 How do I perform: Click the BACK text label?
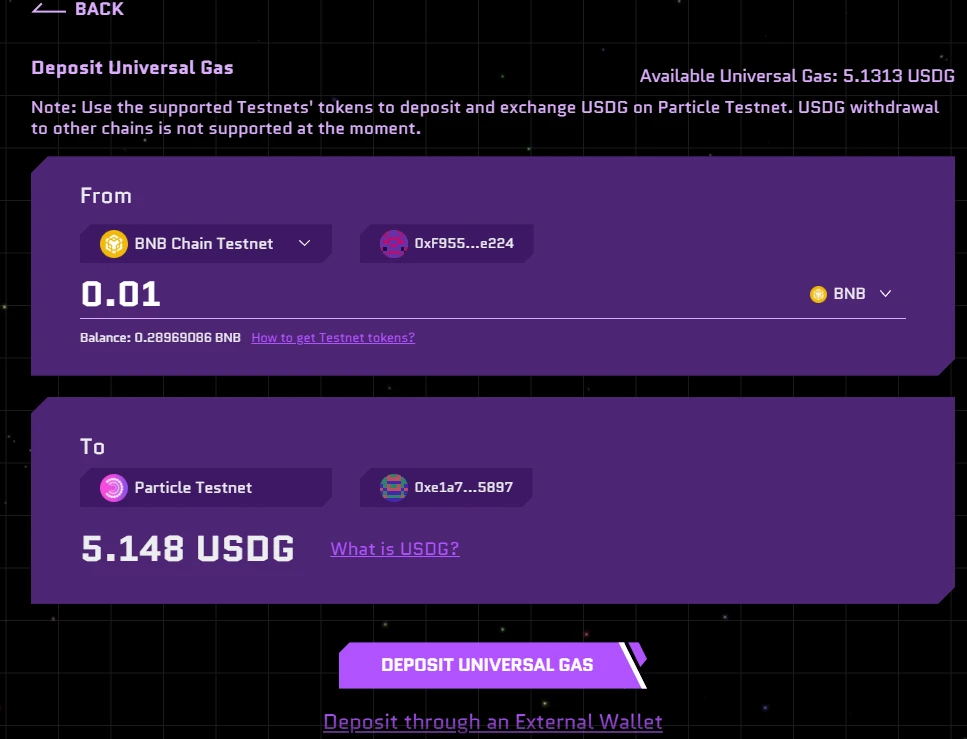point(99,9)
